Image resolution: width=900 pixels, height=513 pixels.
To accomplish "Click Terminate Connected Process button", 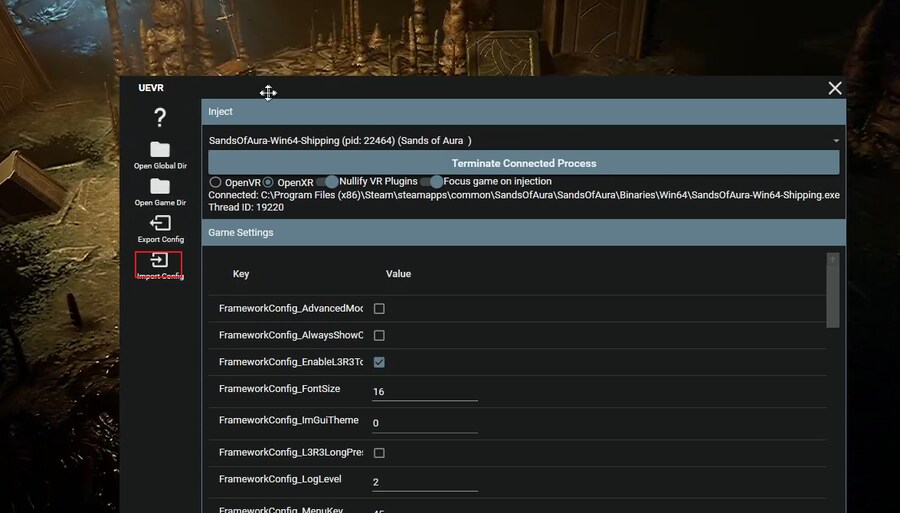I will click(x=523, y=163).
